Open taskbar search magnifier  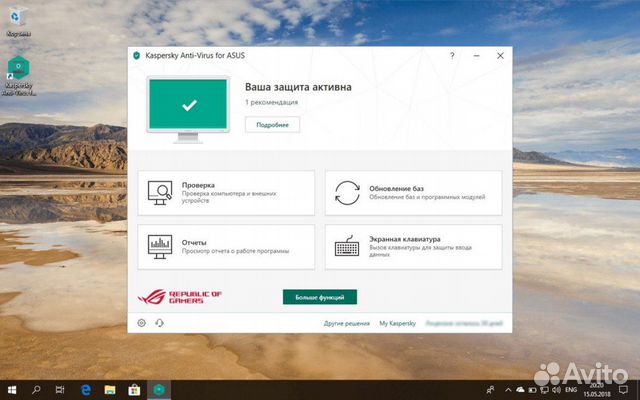[x=36, y=390]
